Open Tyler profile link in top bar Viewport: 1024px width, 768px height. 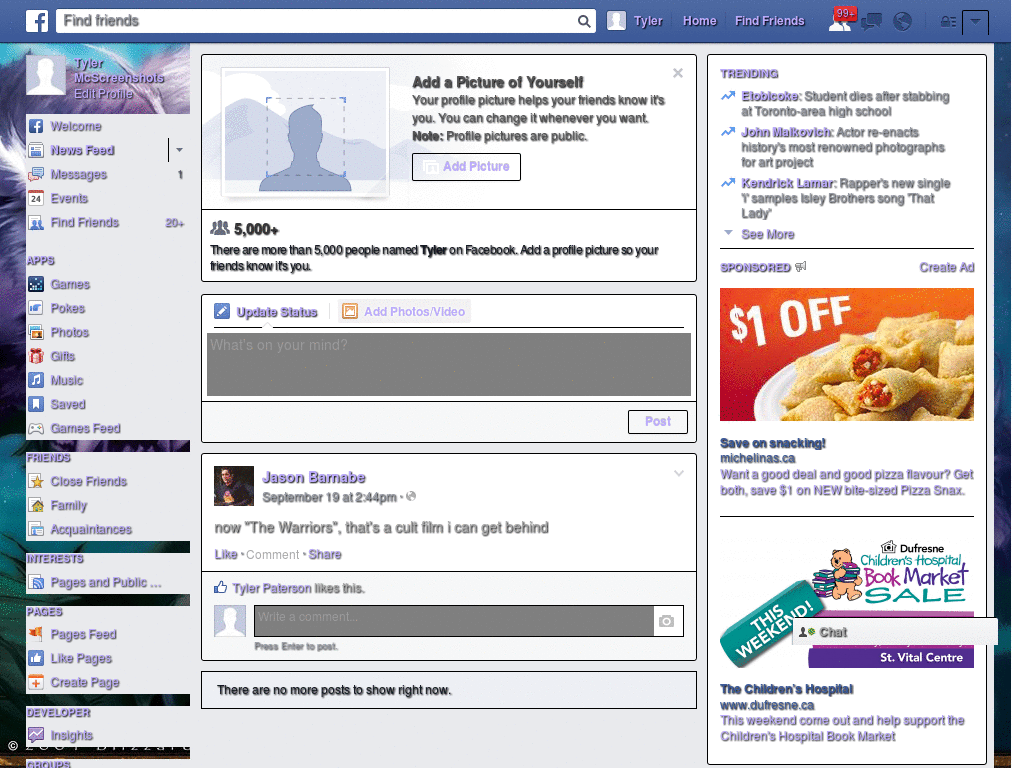click(x=648, y=21)
